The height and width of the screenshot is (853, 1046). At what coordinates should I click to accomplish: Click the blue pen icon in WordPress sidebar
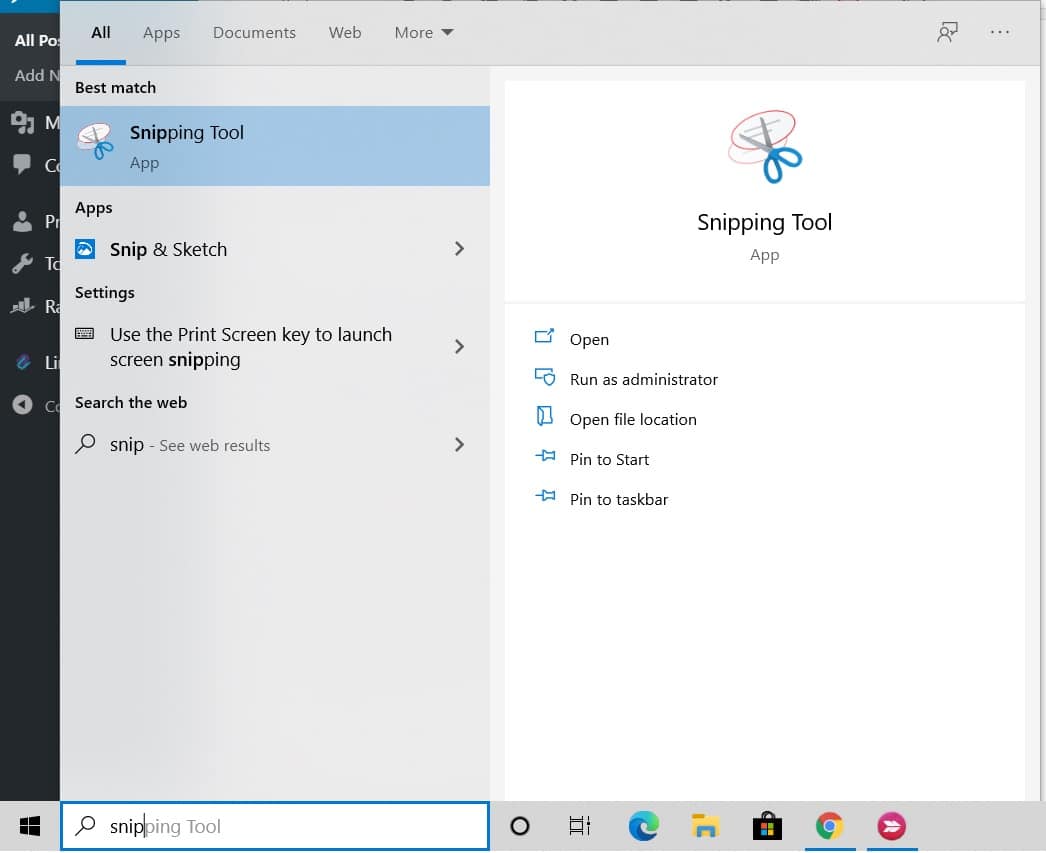click(23, 362)
